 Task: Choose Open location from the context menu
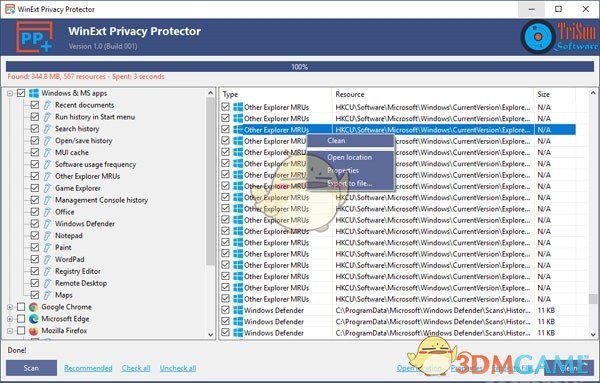(351, 157)
